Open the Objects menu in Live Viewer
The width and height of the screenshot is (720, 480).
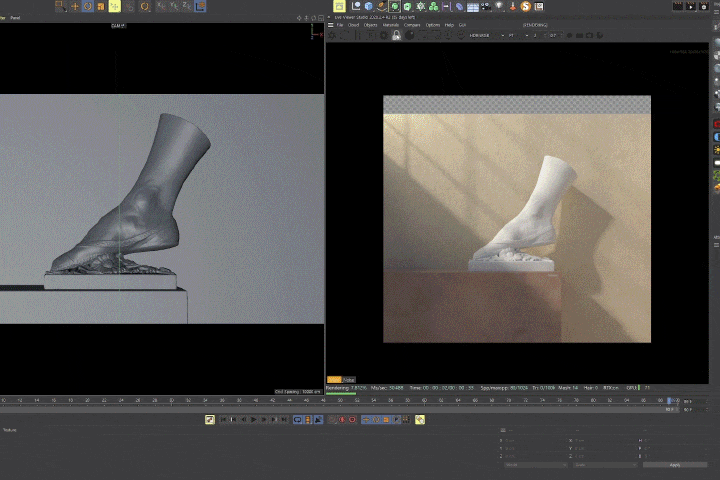[x=370, y=25]
